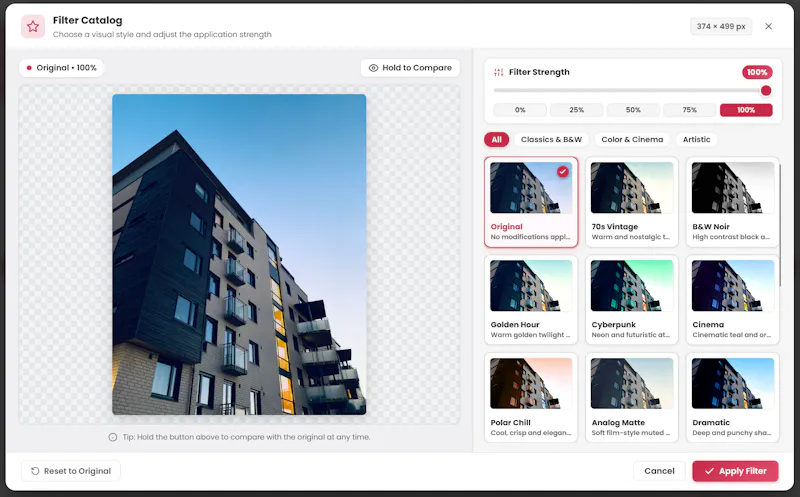Select the Analog Matte filter
The image size is (800, 497).
tap(632, 398)
